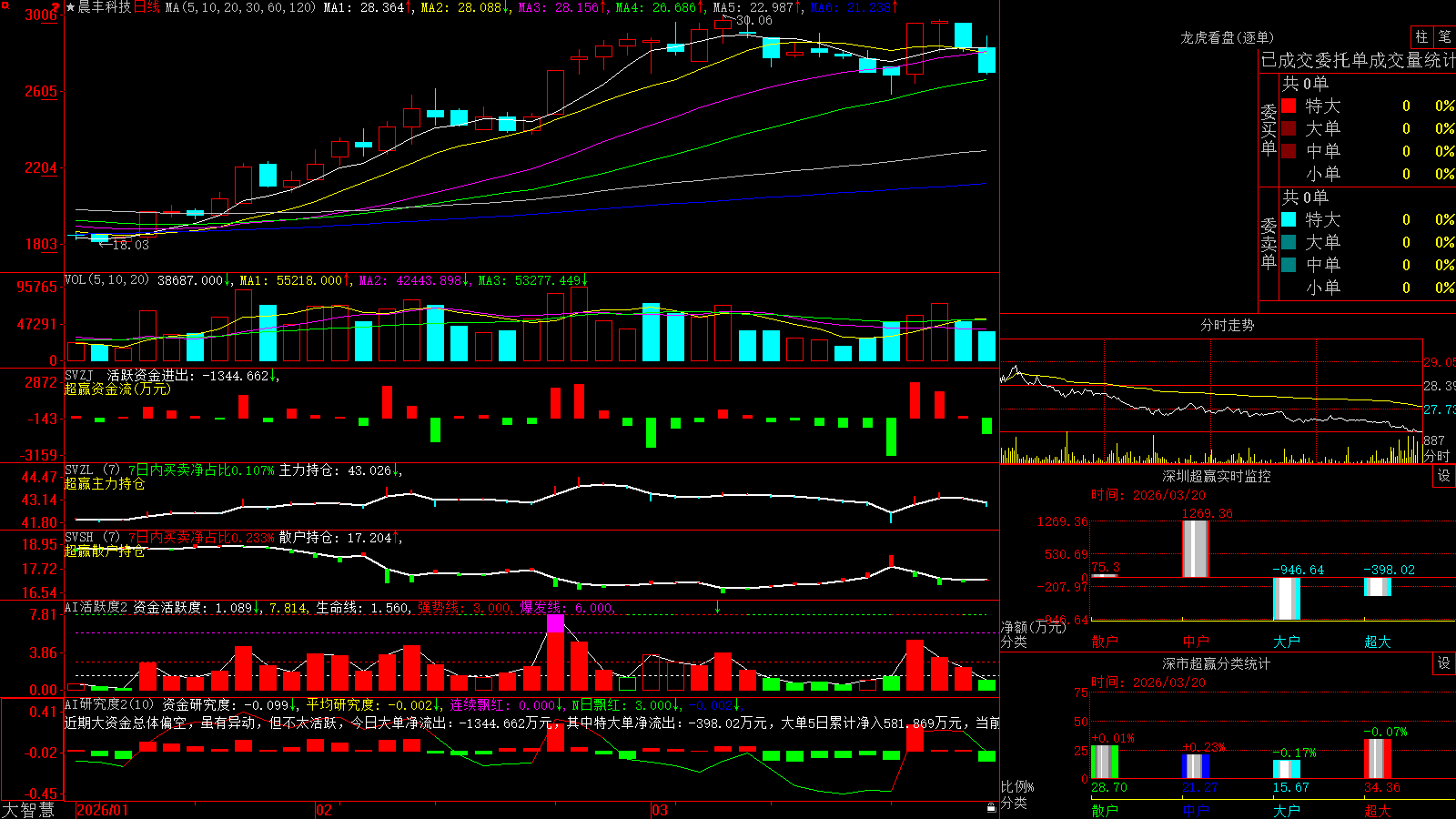Viewport: 1456px width, 819px height.
Task: Click the cyan 特大 swatch under 委卖单
Action: [1289, 219]
